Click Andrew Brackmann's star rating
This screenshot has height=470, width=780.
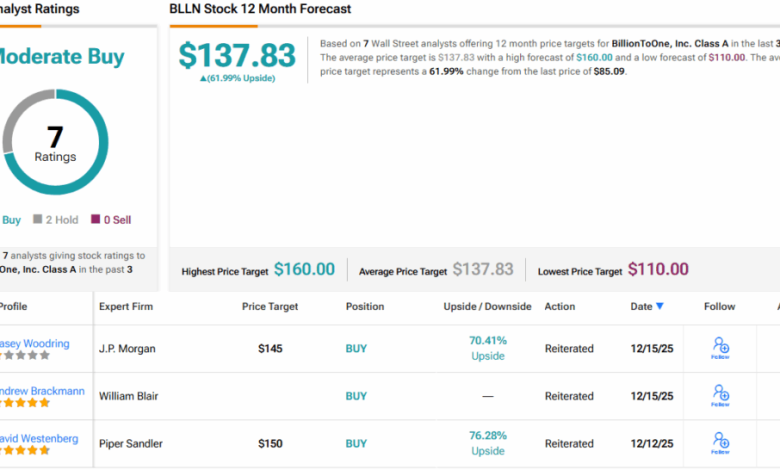(24, 403)
